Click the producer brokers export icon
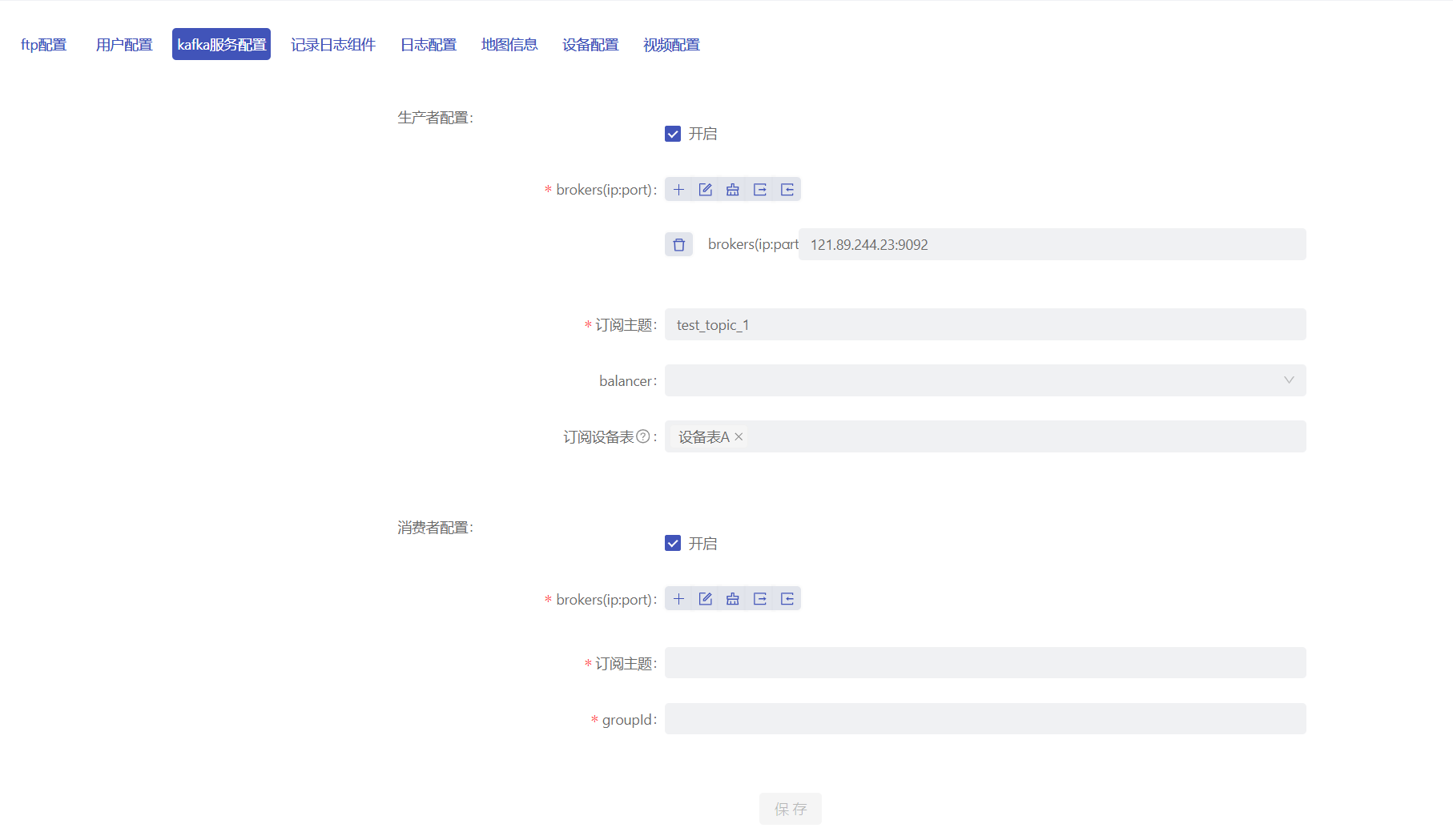Image resolution: width=1453 pixels, height=840 pixels. [x=760, y=190]
